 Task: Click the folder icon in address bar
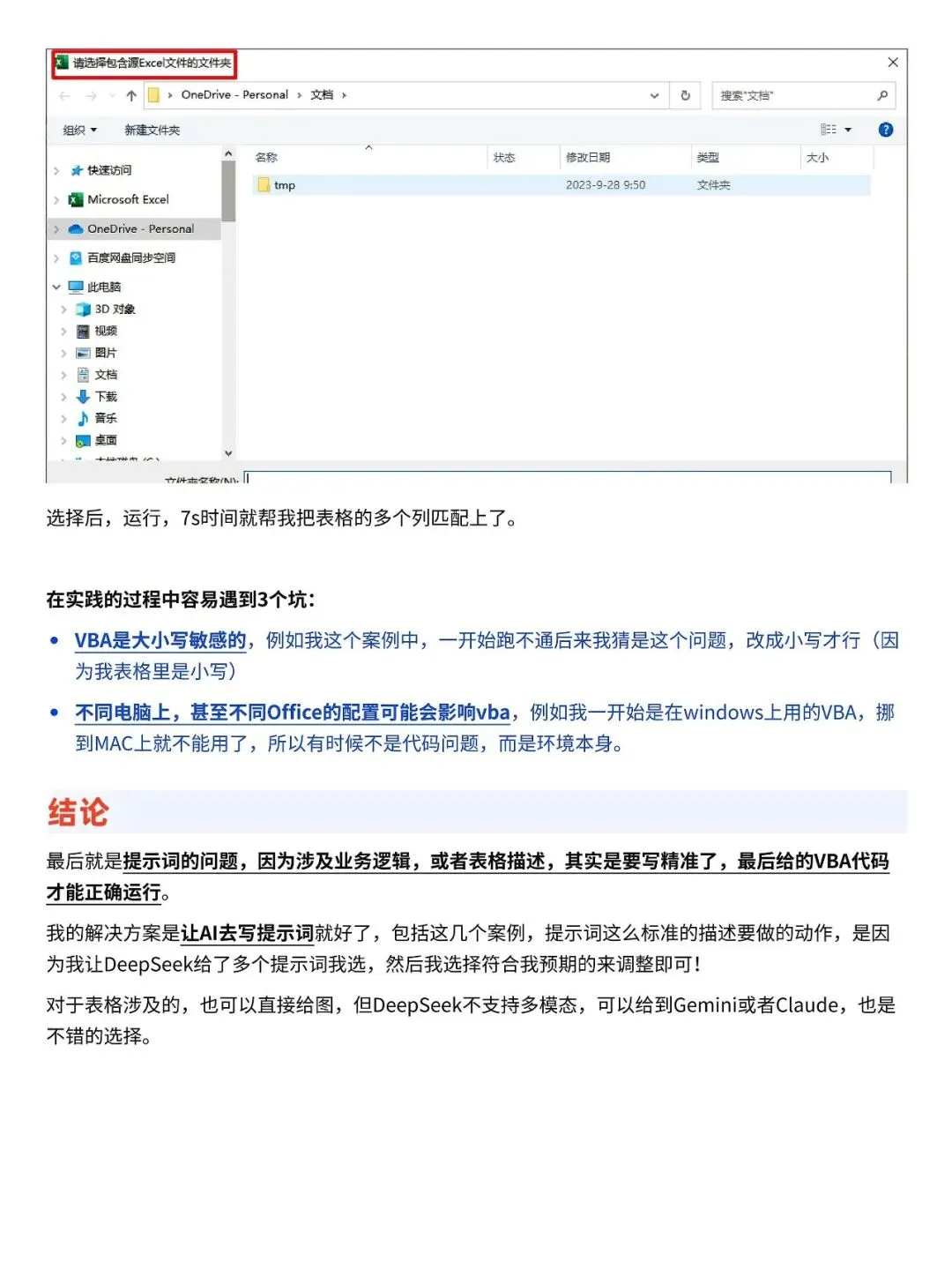153,95
